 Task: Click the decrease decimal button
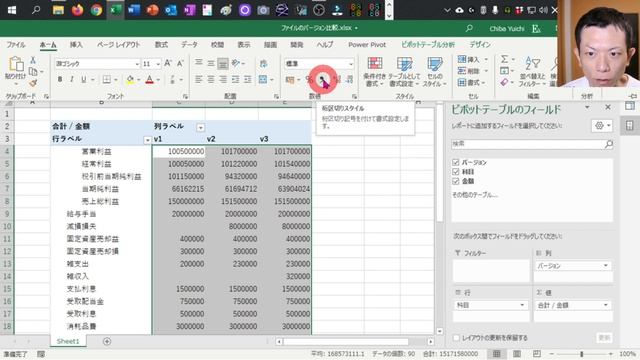(349, 80)
